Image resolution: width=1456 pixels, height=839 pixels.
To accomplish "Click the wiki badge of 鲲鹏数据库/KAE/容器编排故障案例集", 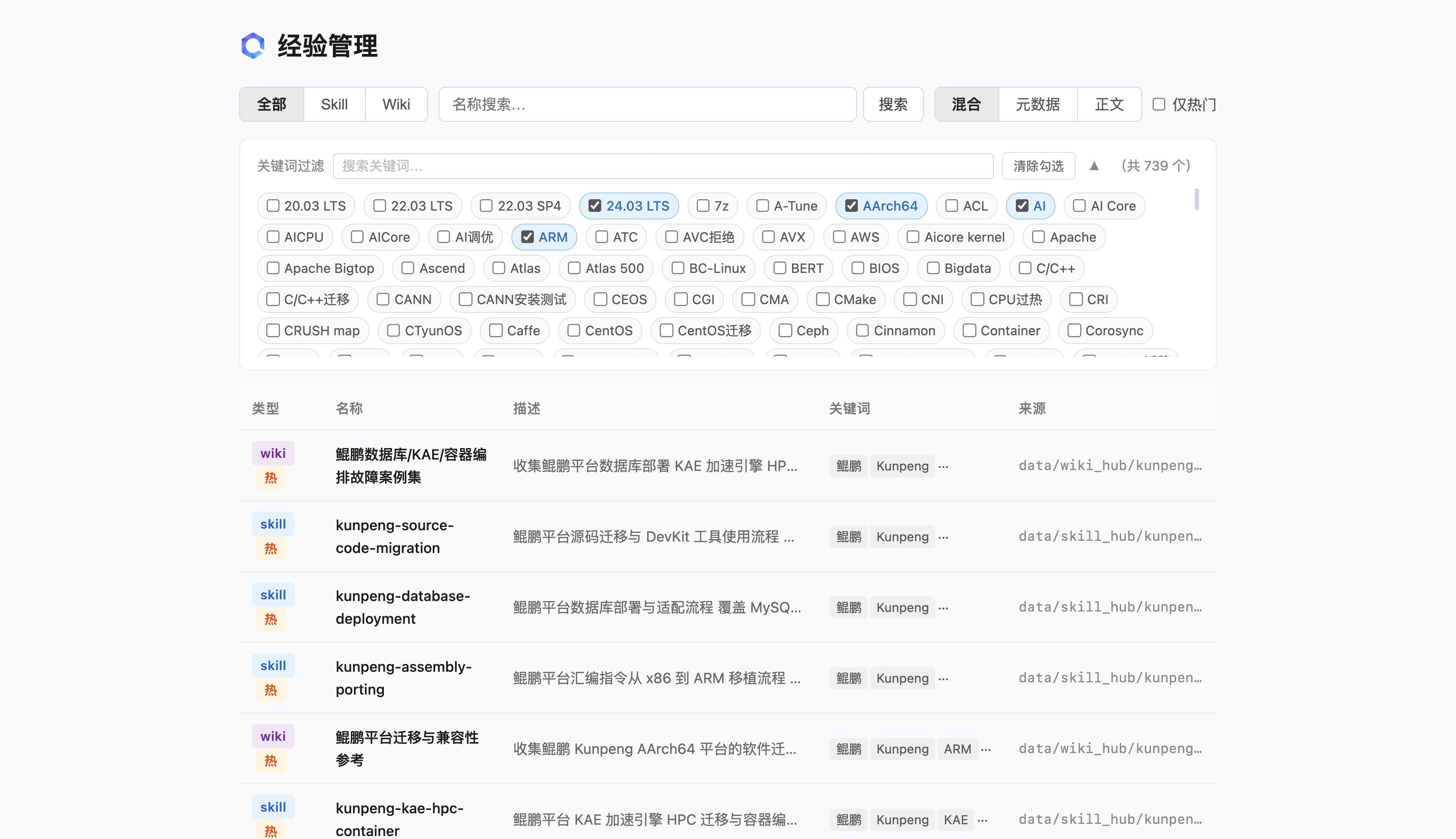I will pos(273,453).
